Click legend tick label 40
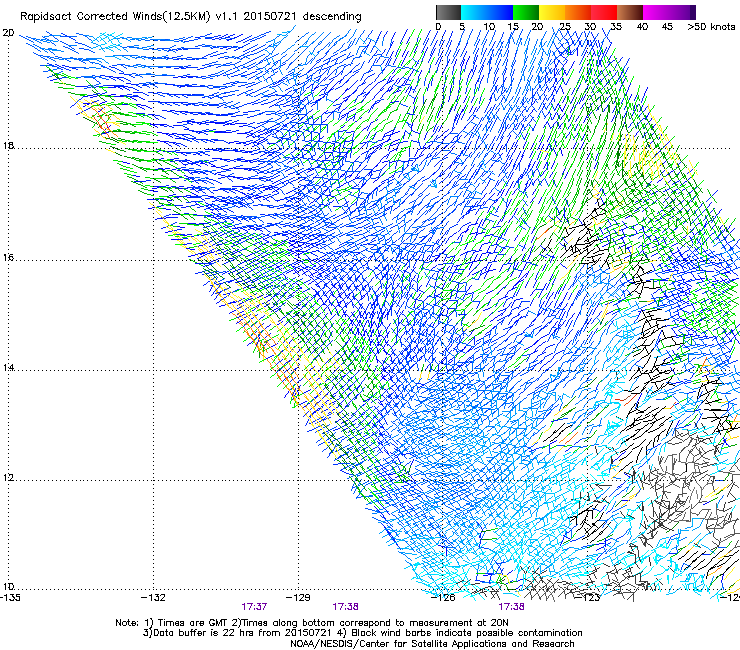Viewport: 740px width, 650px height. click(642, 27)
